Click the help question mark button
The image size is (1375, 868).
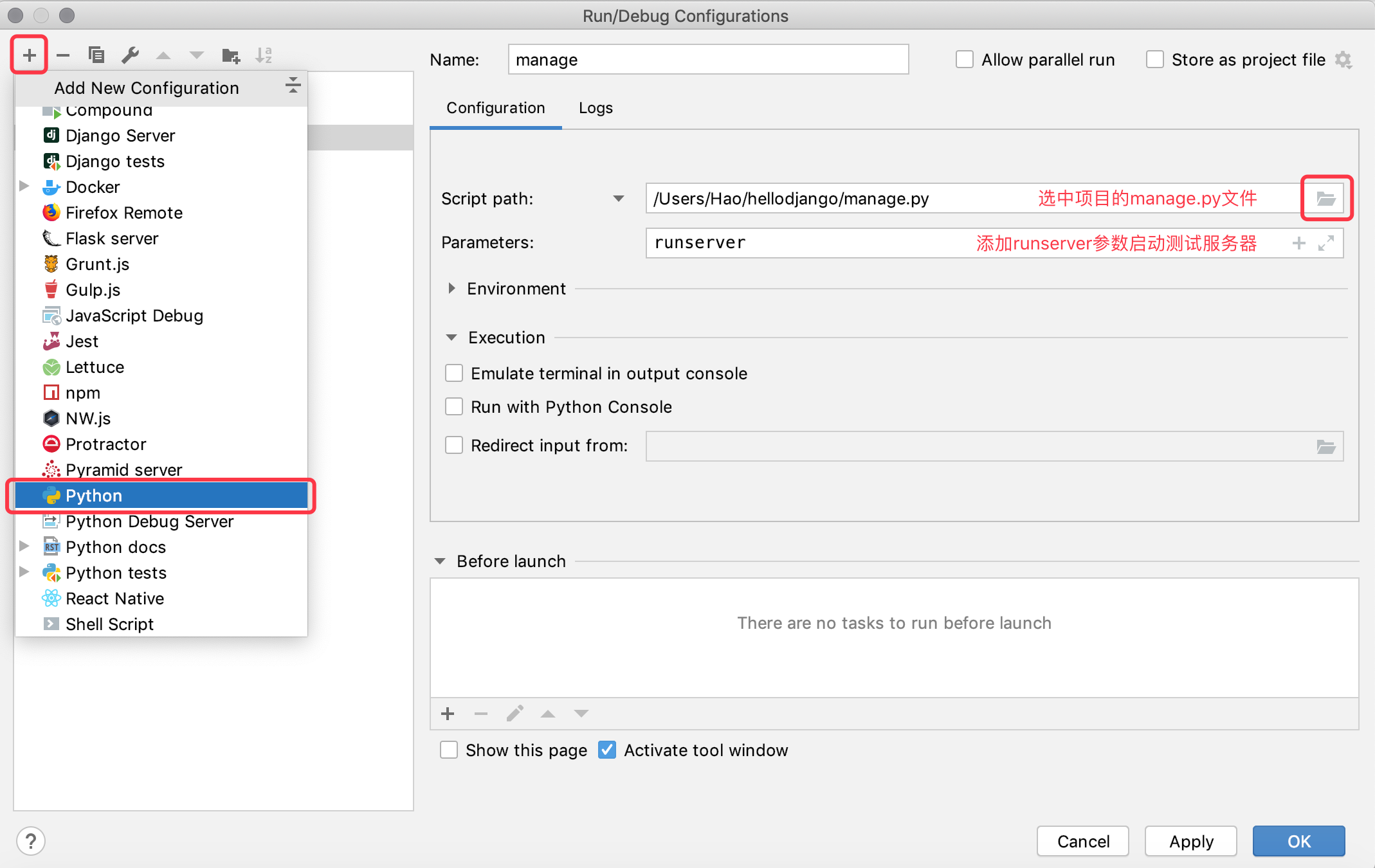(31, 841)
